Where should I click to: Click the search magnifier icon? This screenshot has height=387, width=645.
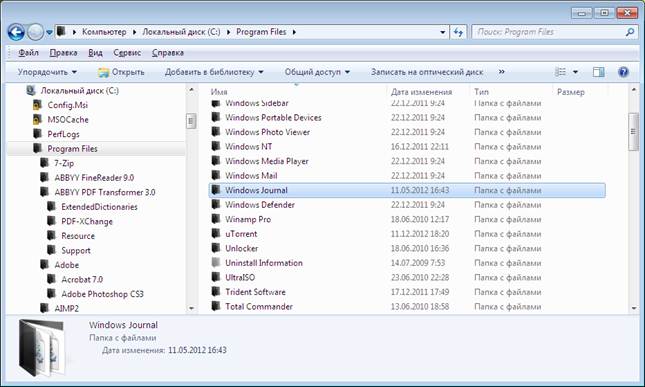pos(629,32)
